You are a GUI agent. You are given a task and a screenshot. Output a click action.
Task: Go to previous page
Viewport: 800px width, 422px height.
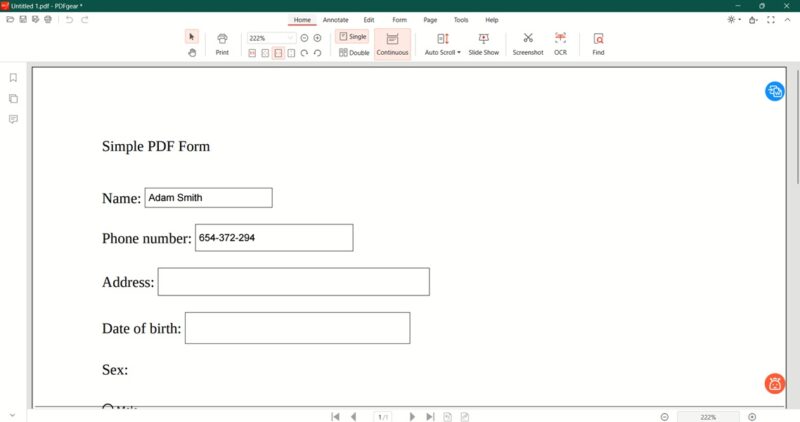[354, 417]
